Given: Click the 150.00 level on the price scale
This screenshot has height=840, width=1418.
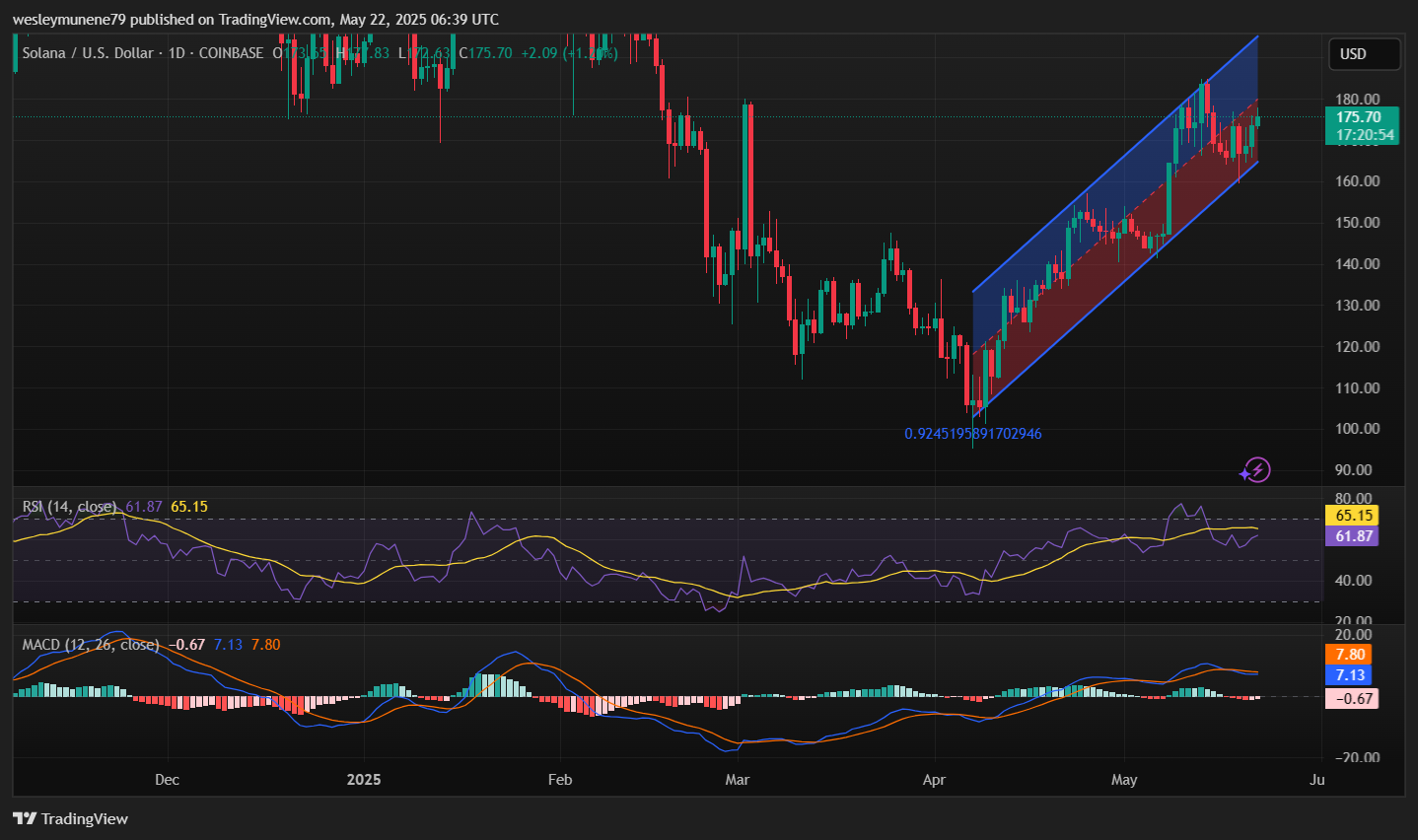Looking at the screenshot, I should [x=1358, y=223].
